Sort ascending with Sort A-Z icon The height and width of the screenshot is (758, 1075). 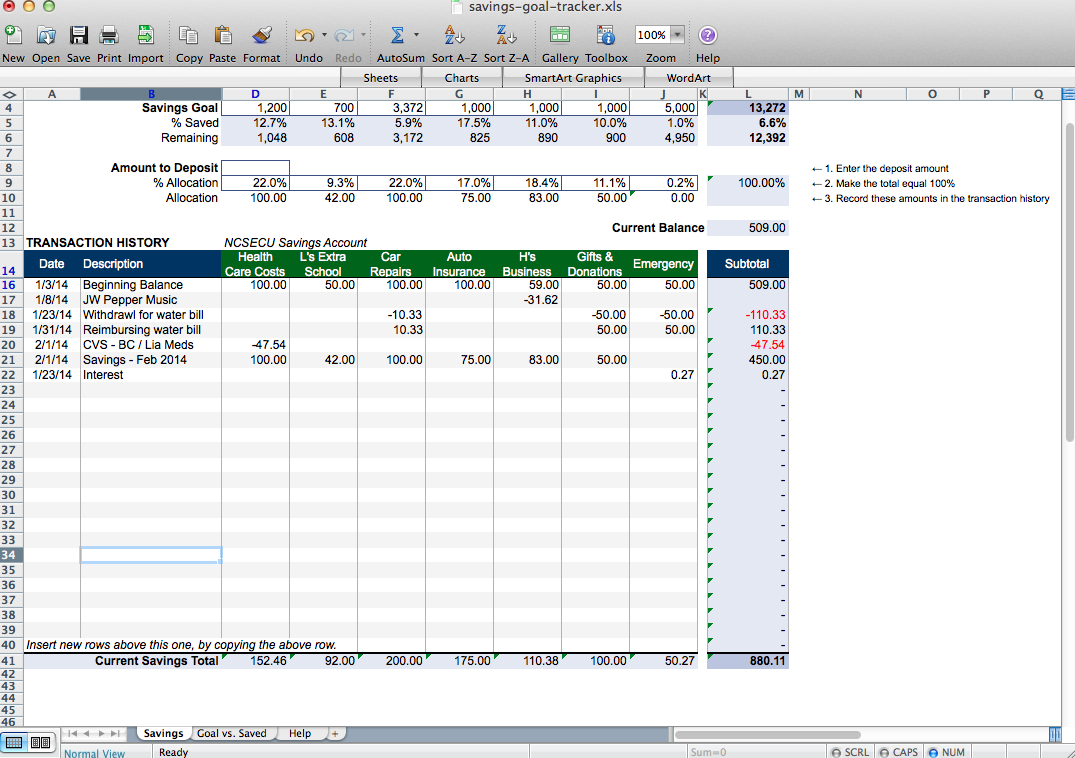point(454,36)
